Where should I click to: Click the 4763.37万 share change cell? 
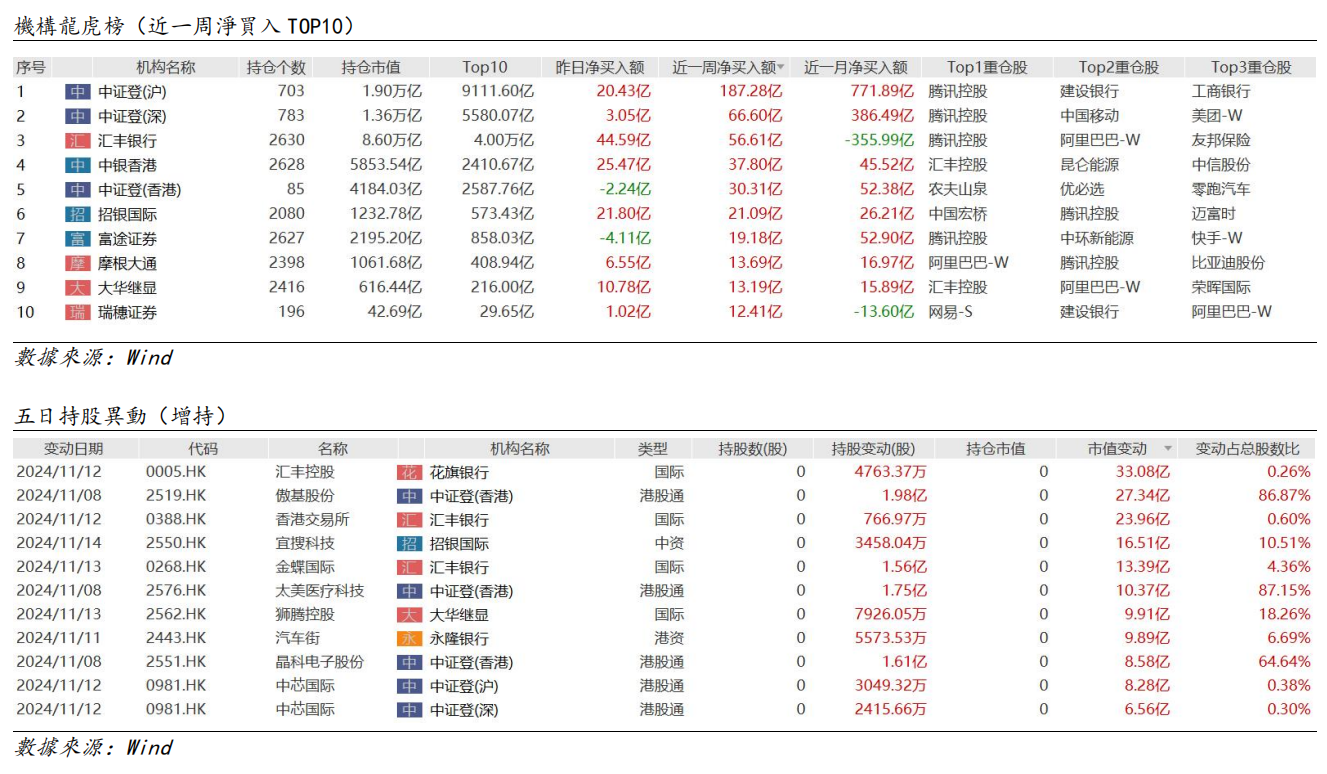point(890,471)
